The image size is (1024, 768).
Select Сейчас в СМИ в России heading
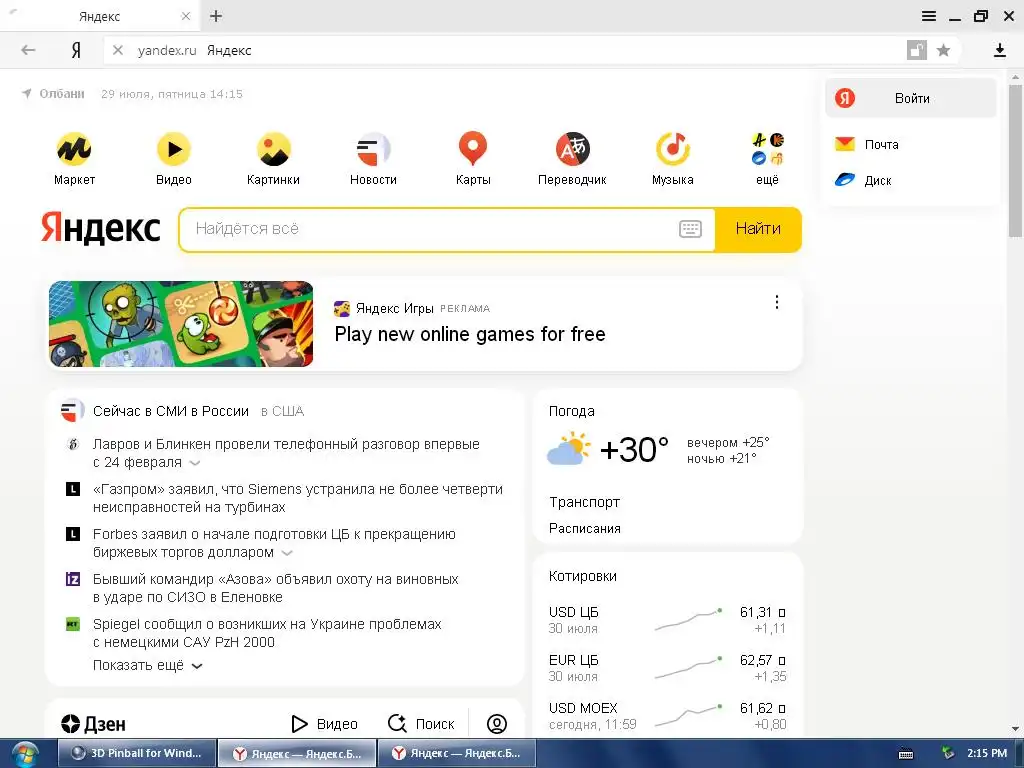point(170,411)
